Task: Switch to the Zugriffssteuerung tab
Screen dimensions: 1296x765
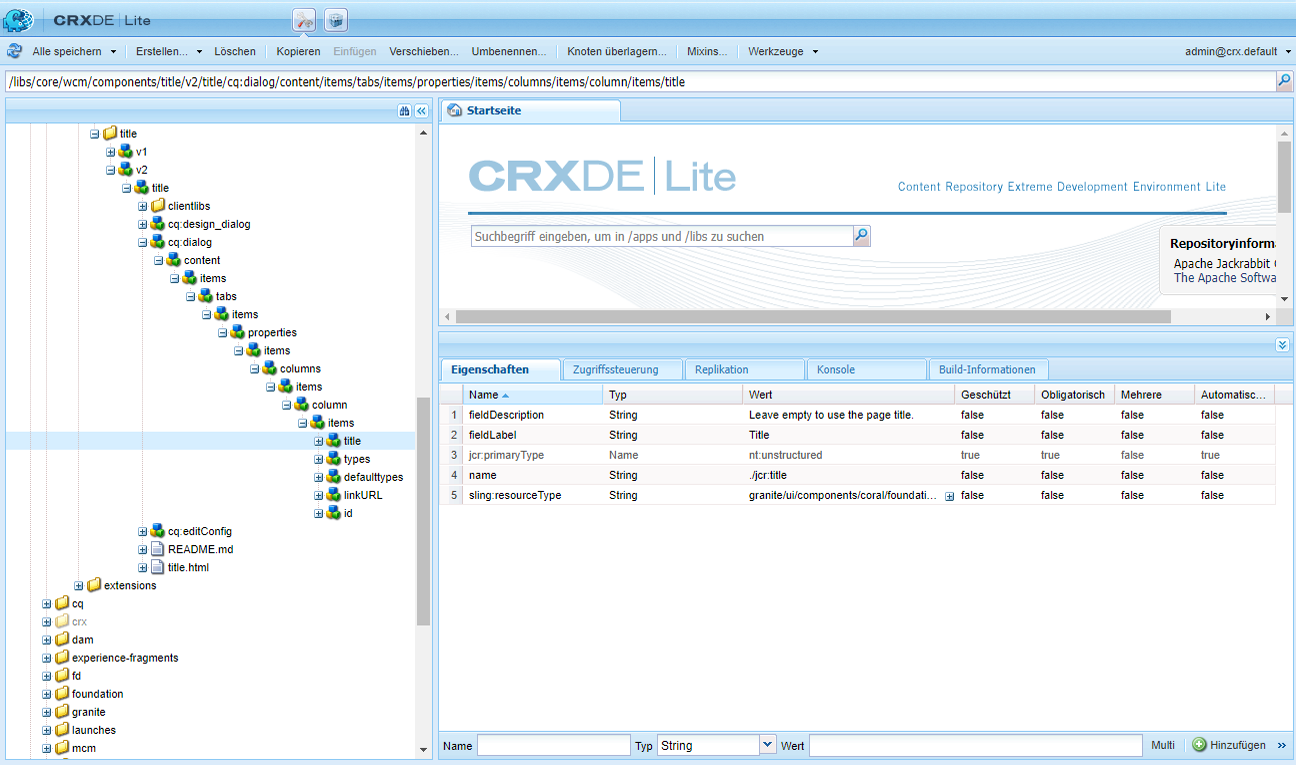Action: (622, 369)
